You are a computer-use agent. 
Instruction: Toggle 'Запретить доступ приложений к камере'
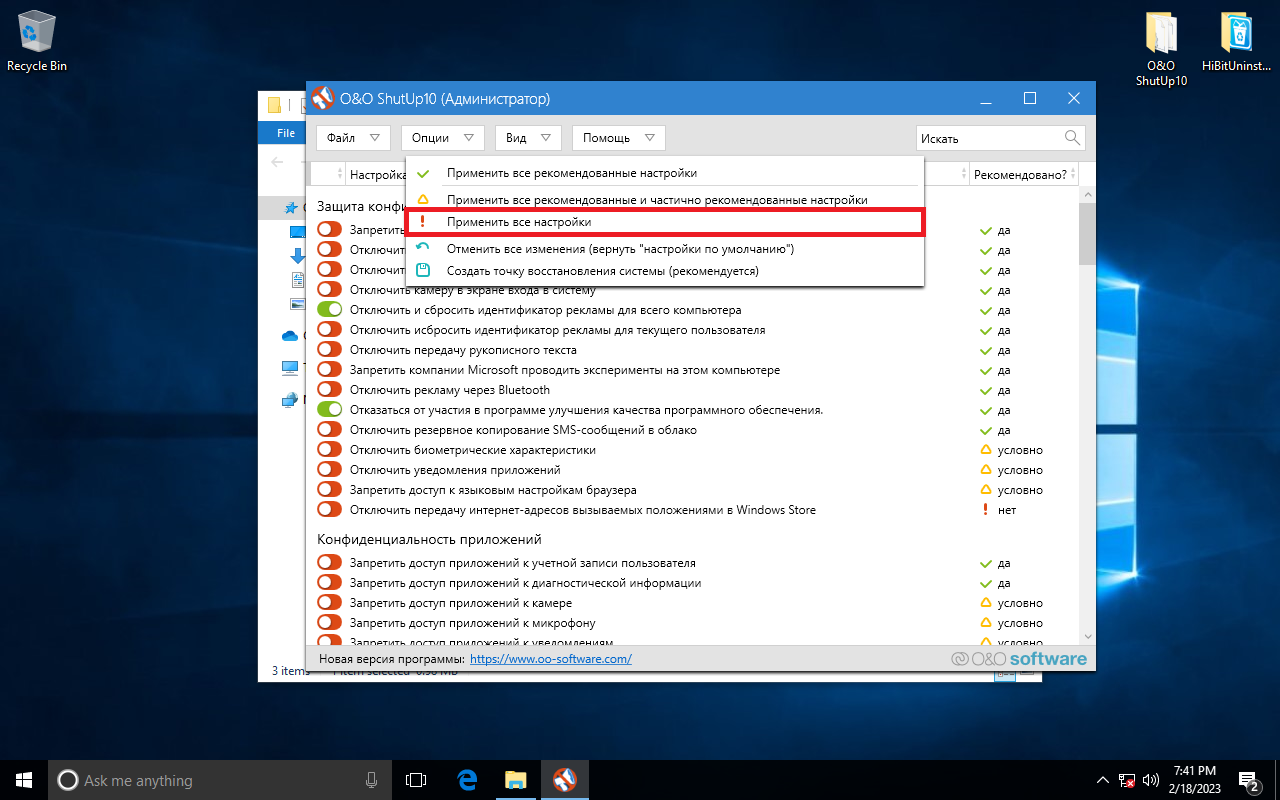[x=330, y=603]
